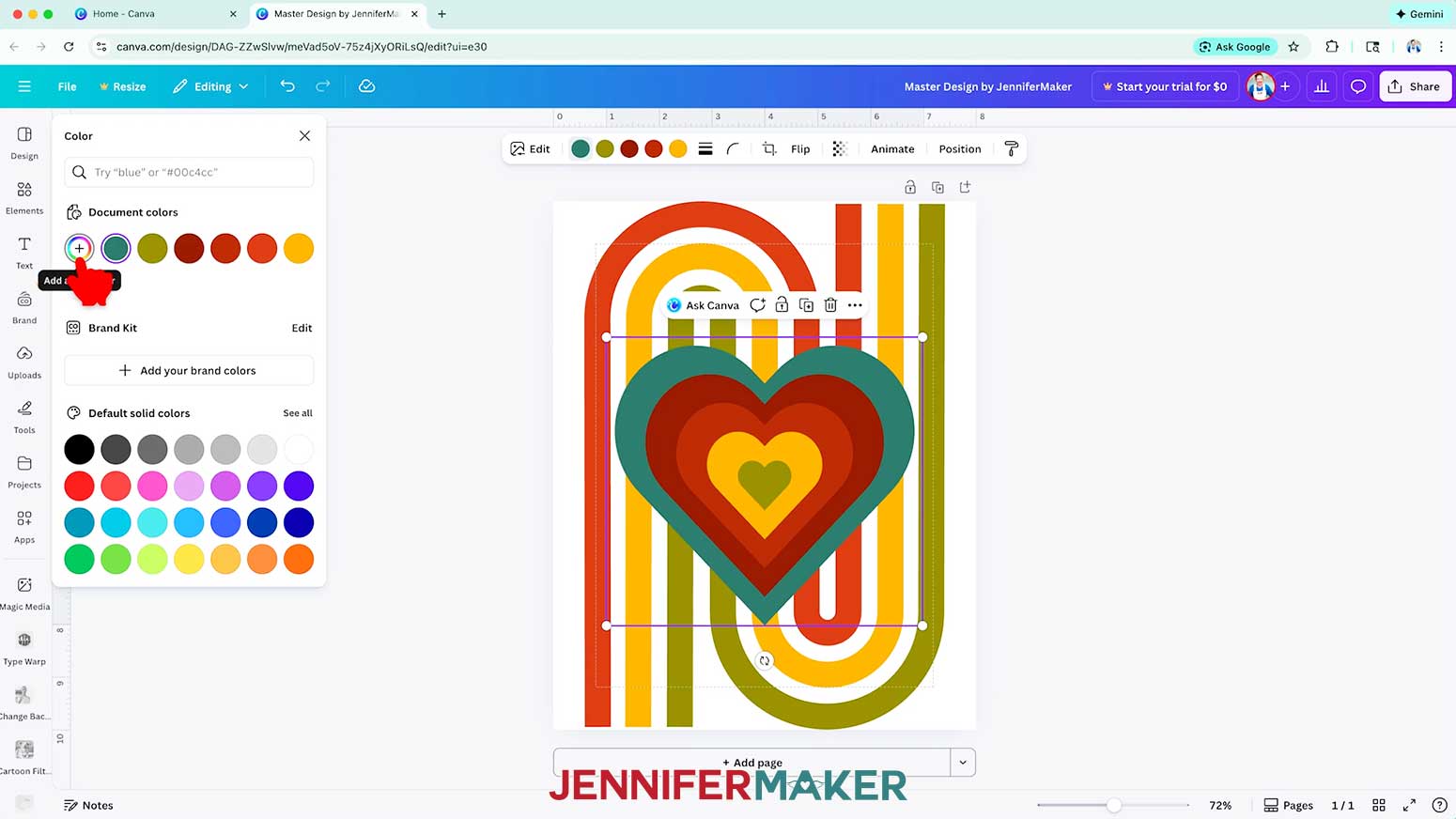Screen dimensions: 1456x819
Task: Duplicate the page icon above canvas
Action: [937, 188]
